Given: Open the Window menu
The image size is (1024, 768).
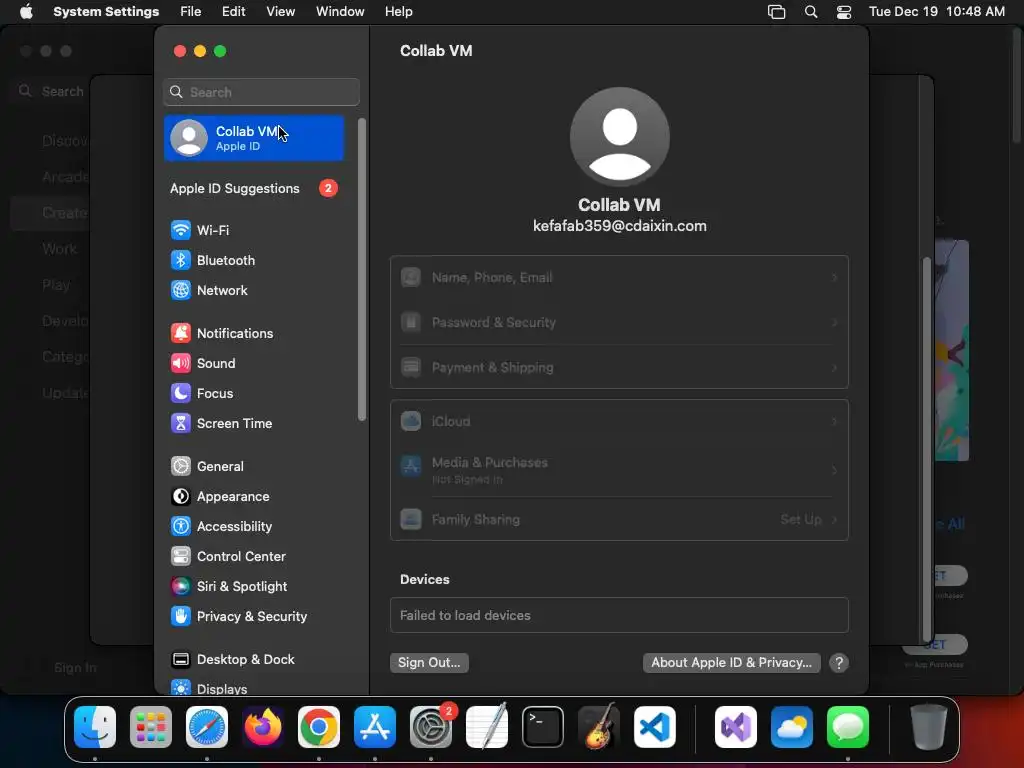Looking at the screenshot, I should (x=340, y=12).
